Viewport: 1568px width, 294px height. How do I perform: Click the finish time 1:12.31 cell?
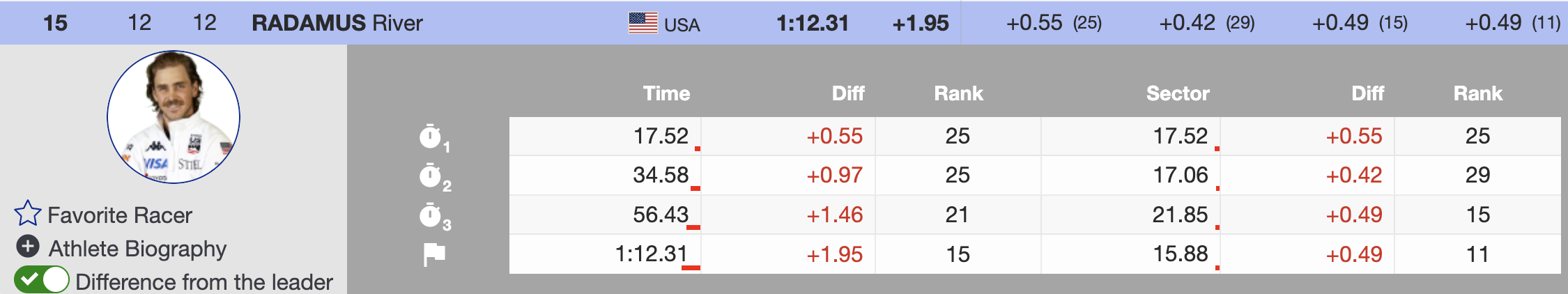pos(651,254)
